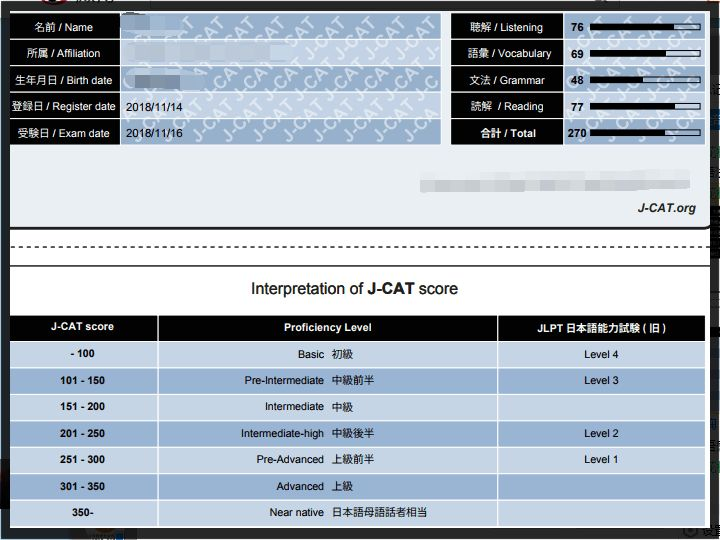Click the Pre-Intermediate 中級前半 cell
This screenshot has height=540, width=720.
point(327,381)
